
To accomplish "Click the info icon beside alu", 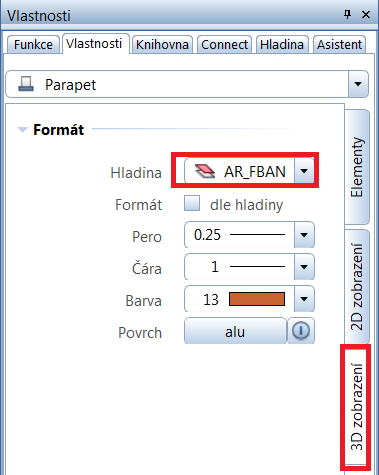I will click(301, 331).
